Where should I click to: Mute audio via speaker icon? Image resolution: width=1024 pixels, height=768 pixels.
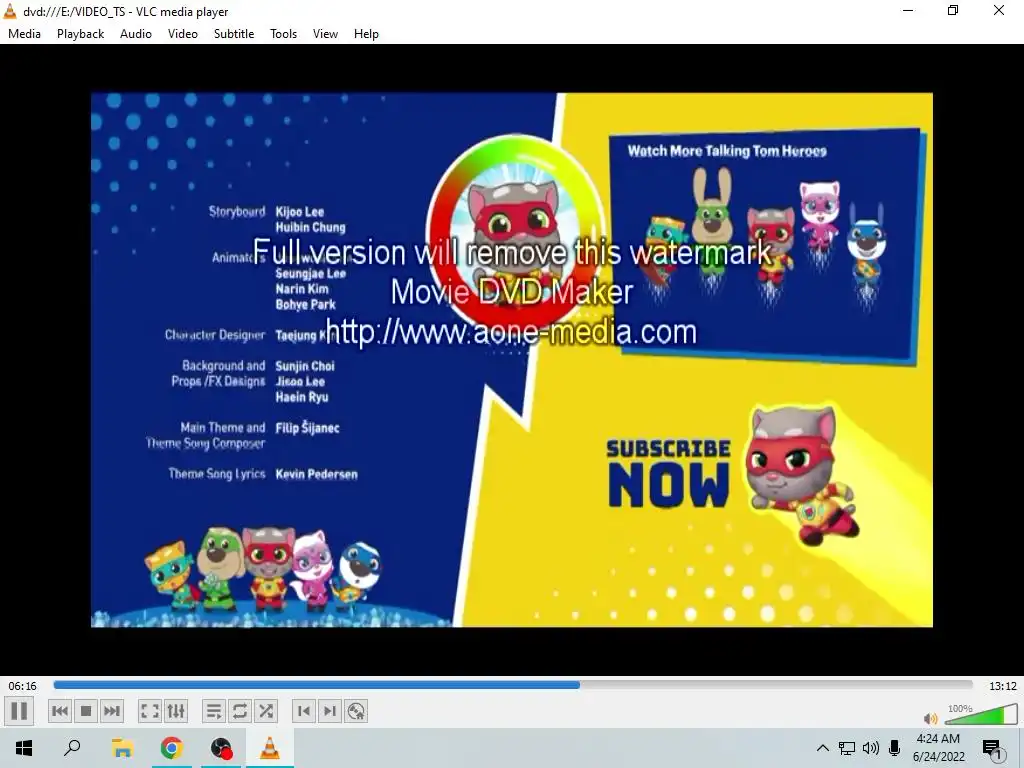[931, 718]
